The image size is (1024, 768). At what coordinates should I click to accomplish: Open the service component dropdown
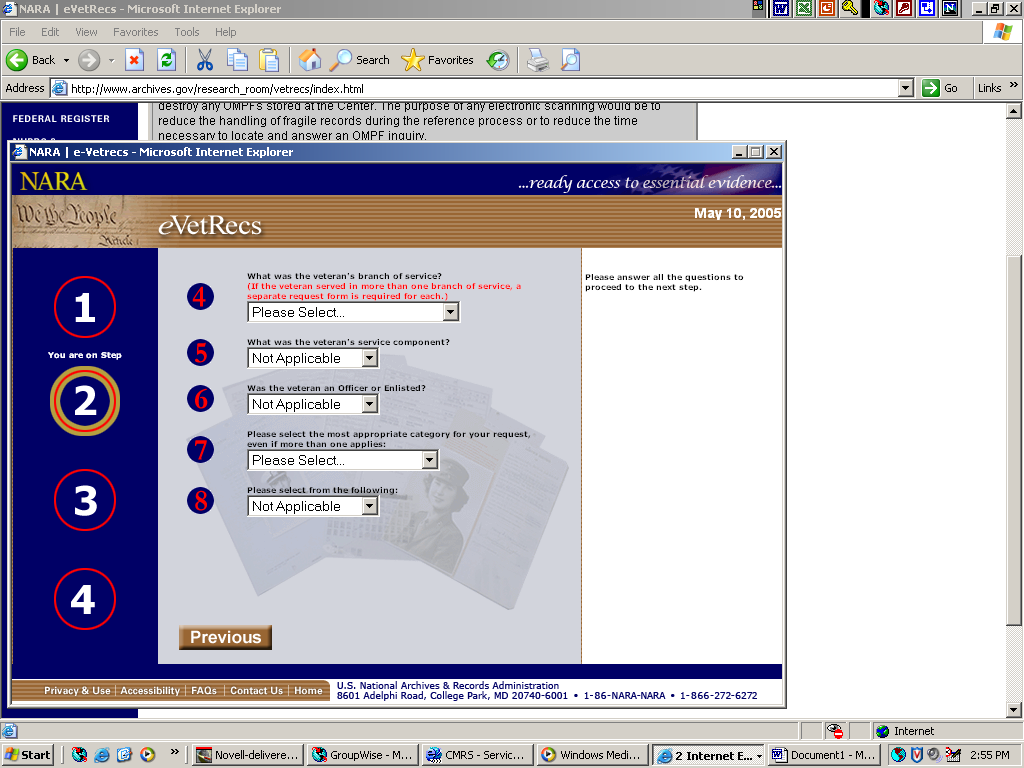pos(313,358)
